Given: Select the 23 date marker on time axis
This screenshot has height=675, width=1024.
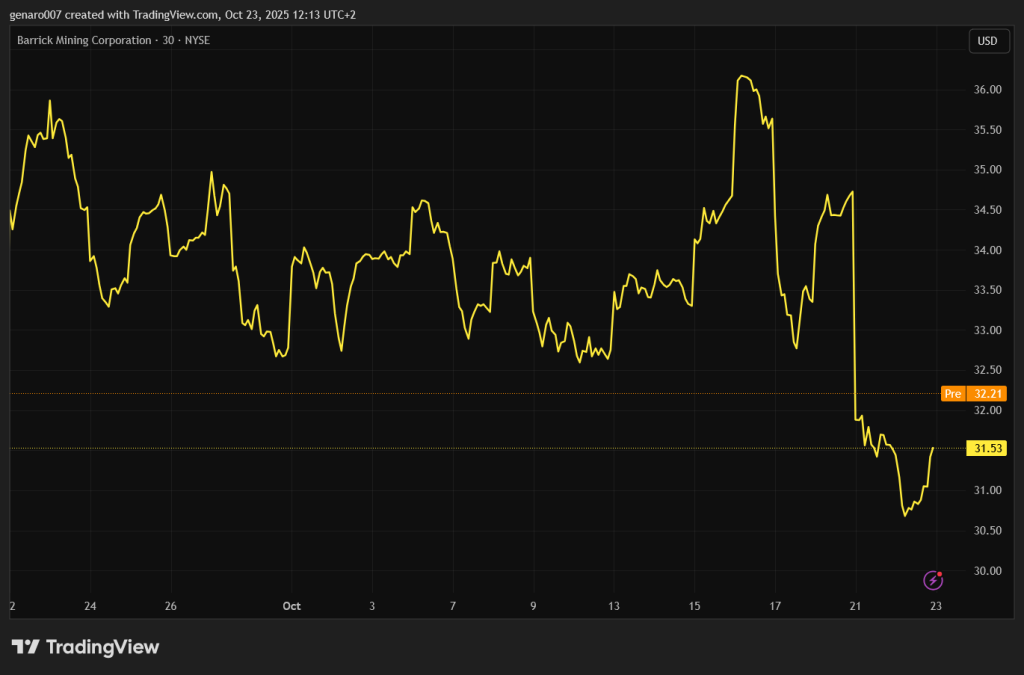Looking at the screenshot, I should pos(936,606).
